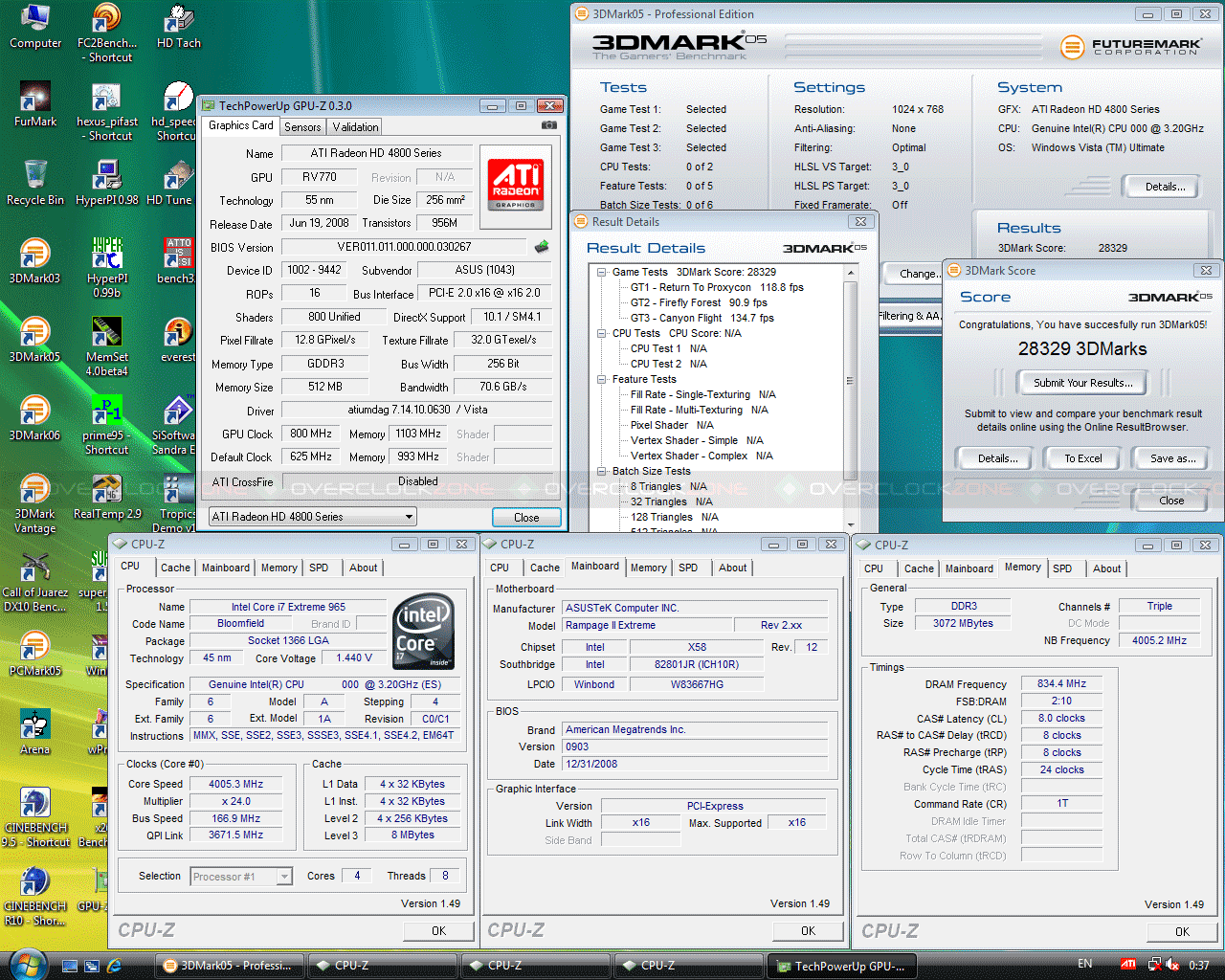Viewport: 1225px width, 980px height.
Task: Open PCMark05 desktop icon
Action: (35, 655)
